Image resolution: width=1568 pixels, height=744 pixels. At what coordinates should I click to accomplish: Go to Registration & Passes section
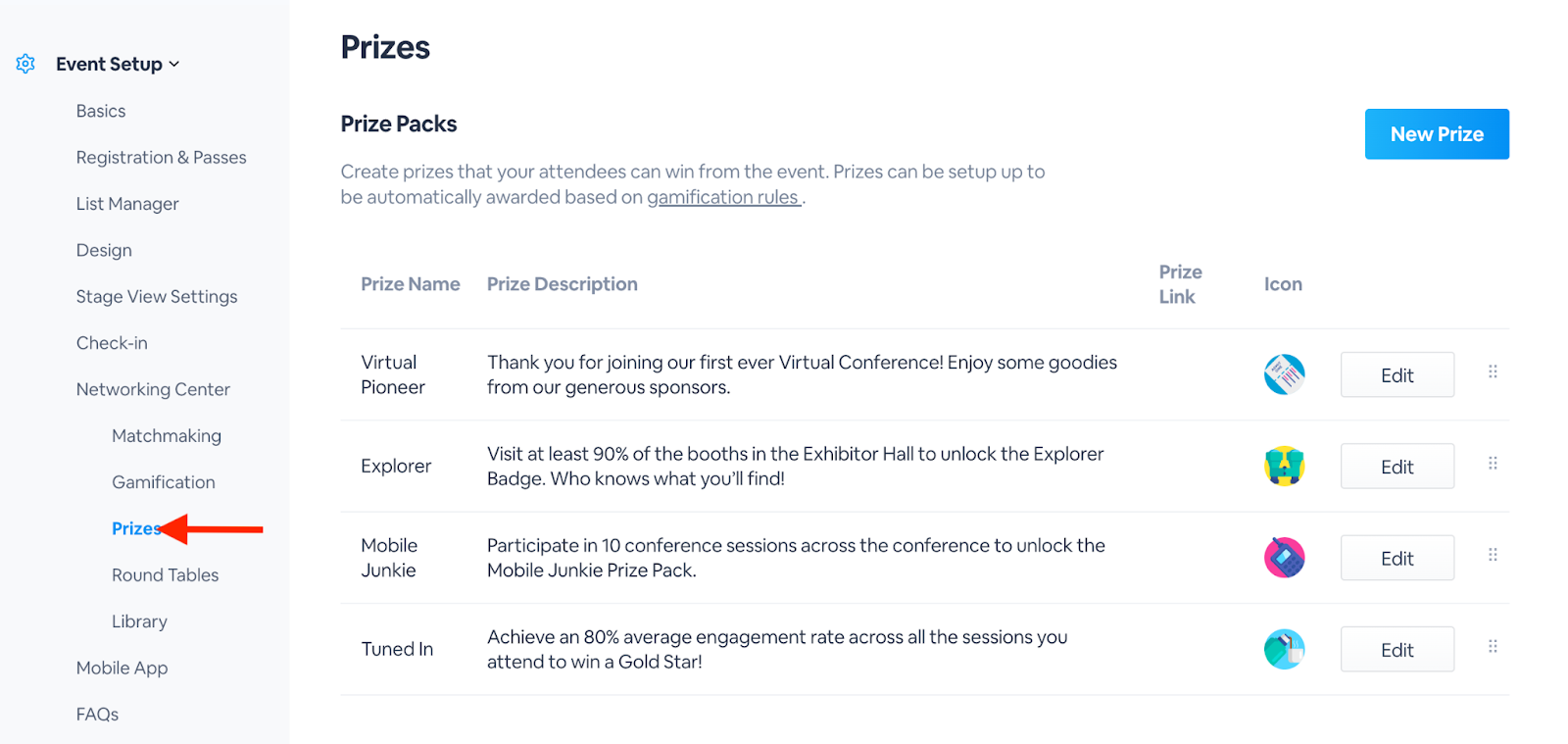click(162, 158)
